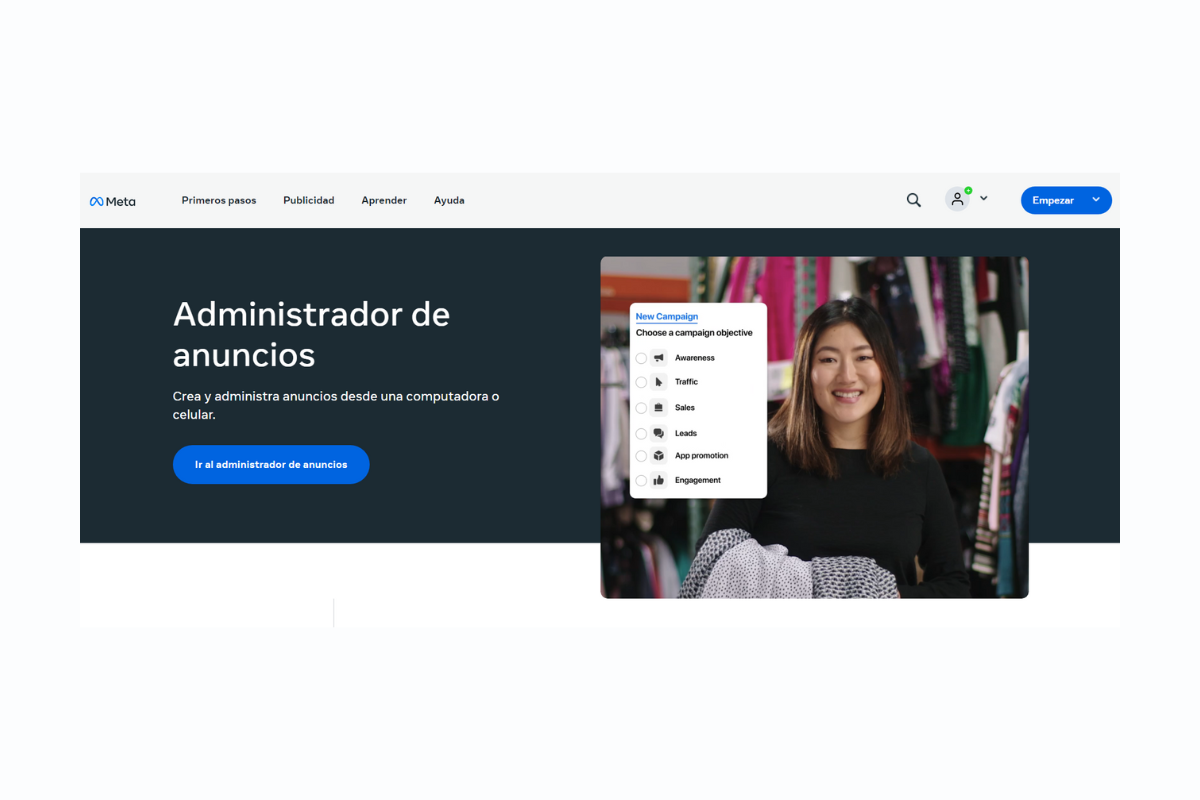Open the user account avatar icon

(957, 199)
